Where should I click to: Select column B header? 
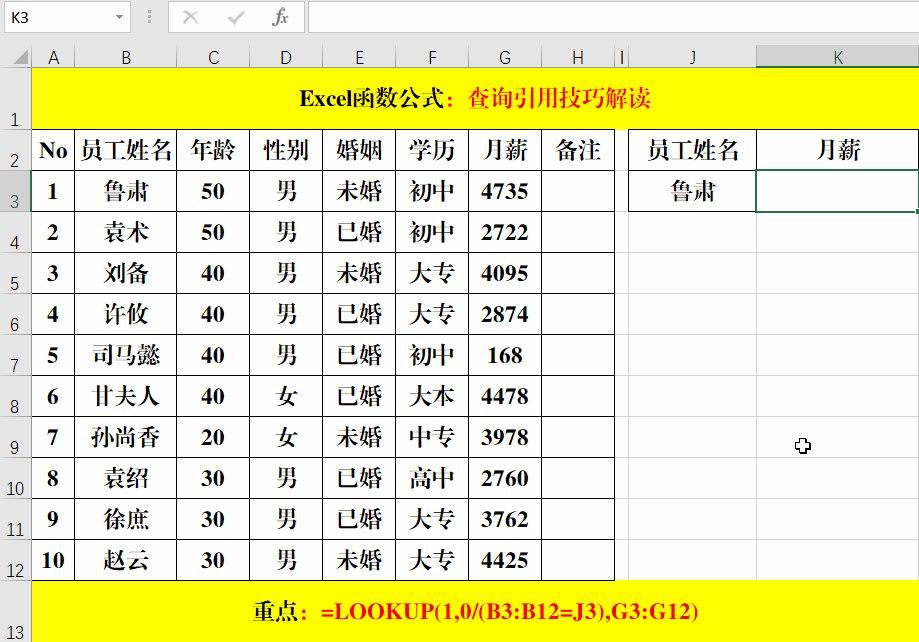[x=125, y=57]
